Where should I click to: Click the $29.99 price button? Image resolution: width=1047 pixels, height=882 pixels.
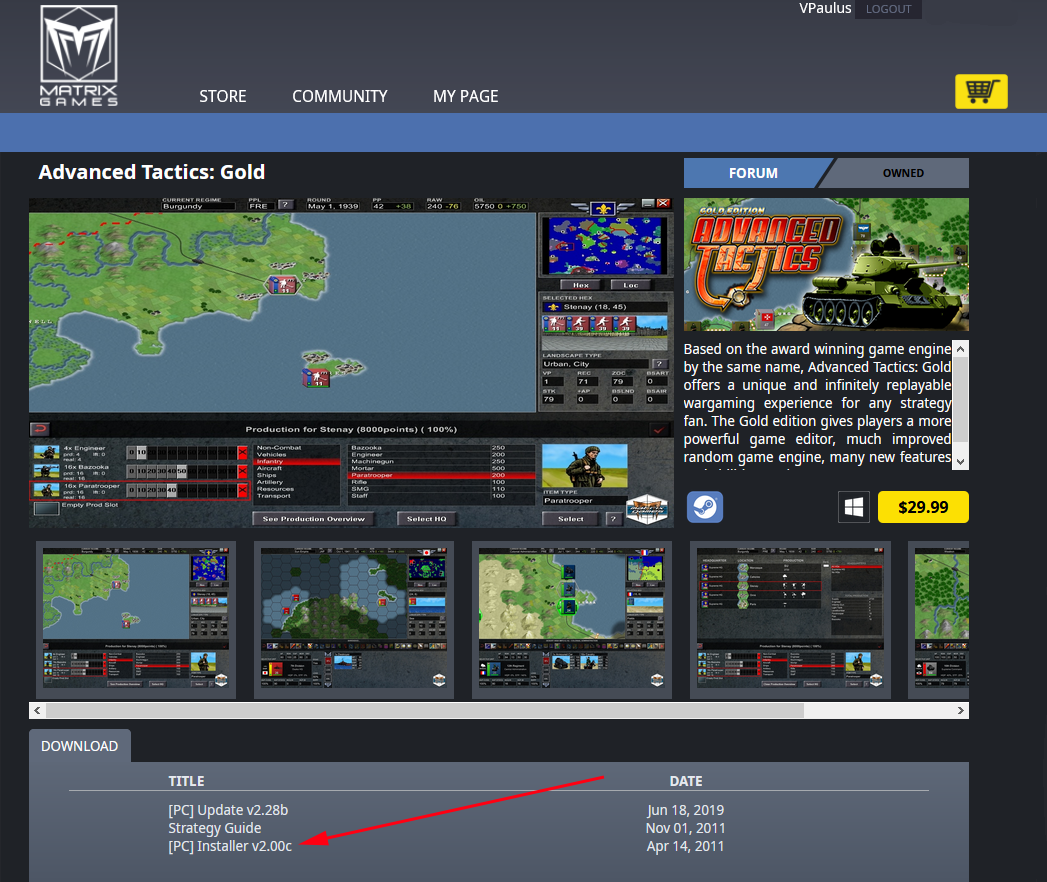[x=923, y=507]
